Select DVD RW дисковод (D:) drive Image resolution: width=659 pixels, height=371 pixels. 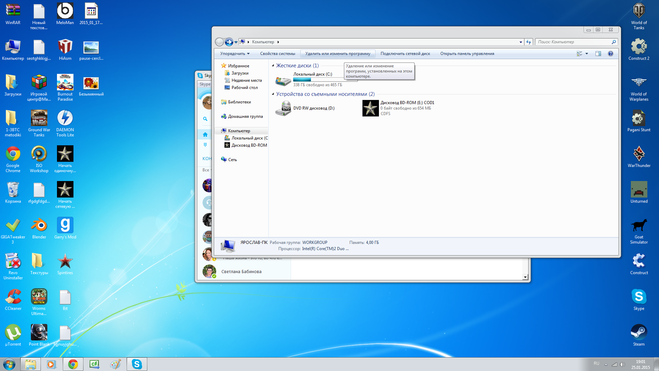pyautogui.click(x=306, y=108)
